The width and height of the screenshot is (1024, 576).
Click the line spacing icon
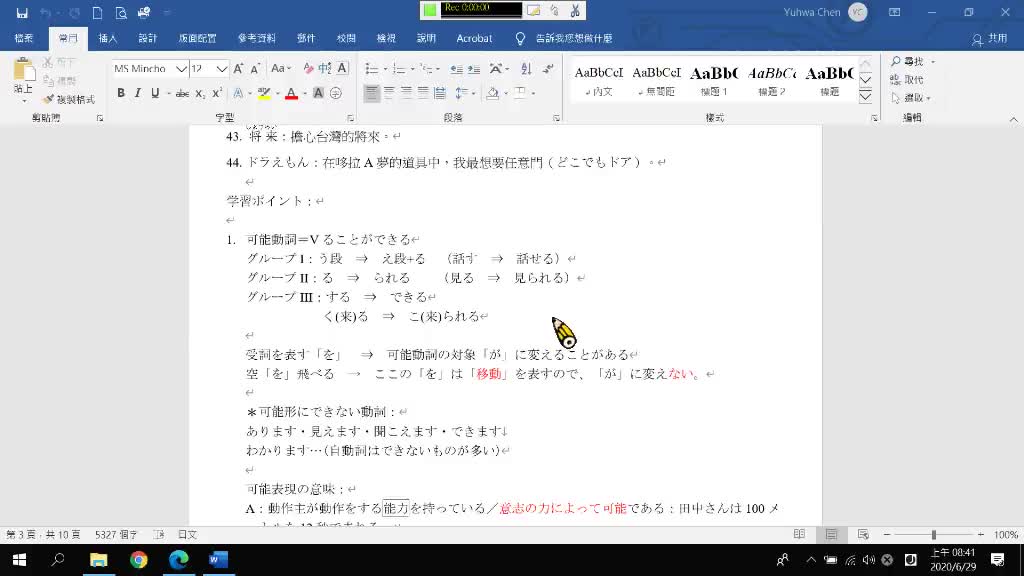(x=461, y=93)
